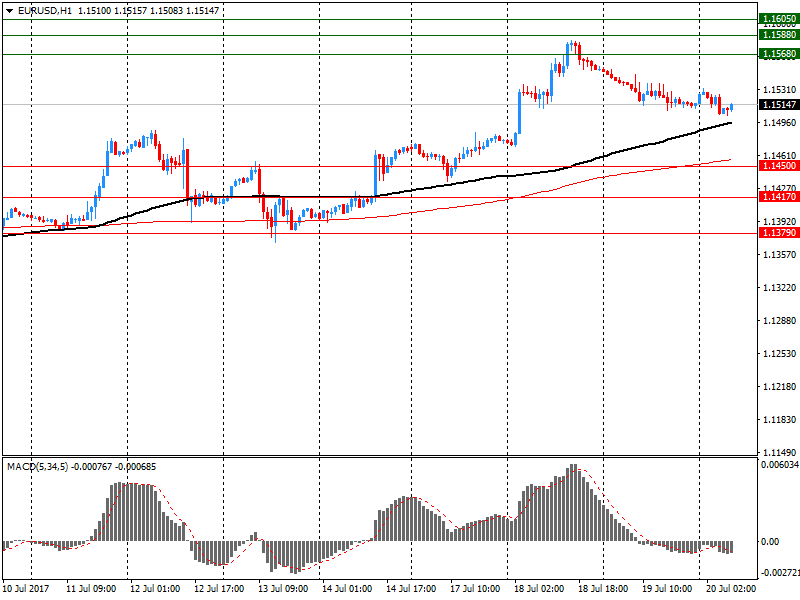Click the 1.16050 green level price tag
Screen dimensions: 800x600
point(779,19)
